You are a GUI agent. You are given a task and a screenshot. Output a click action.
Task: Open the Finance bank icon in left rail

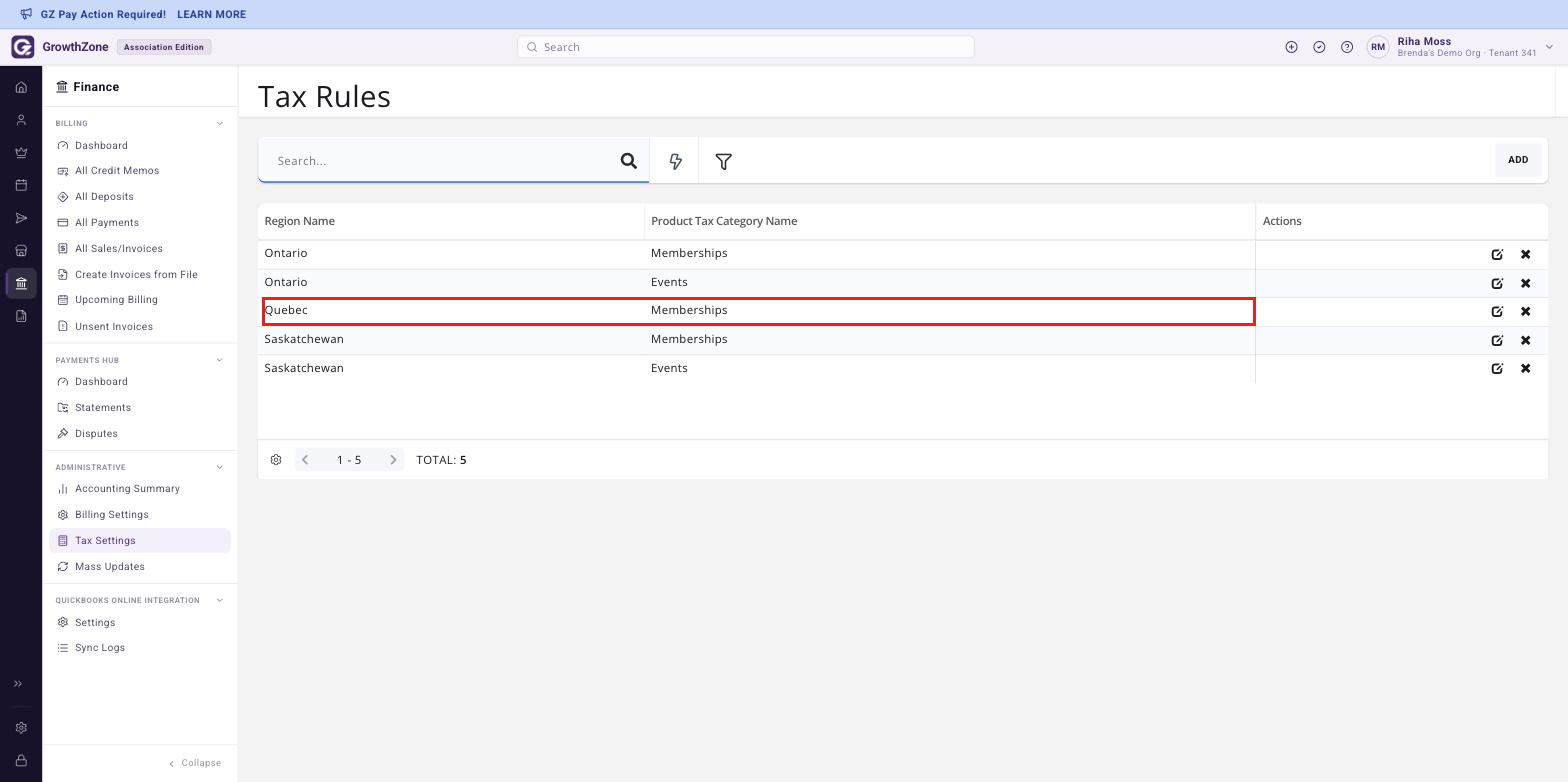click(x=21, y=283)
